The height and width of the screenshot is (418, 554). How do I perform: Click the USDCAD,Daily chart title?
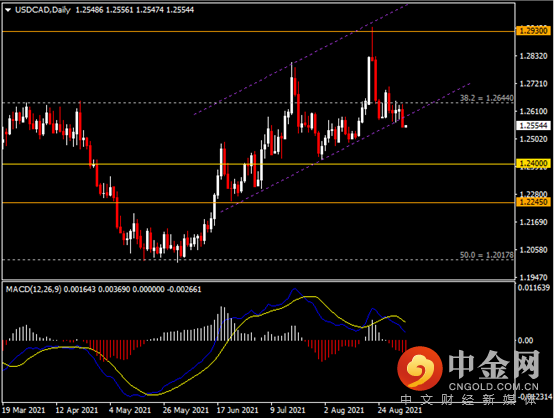(43, 10)
